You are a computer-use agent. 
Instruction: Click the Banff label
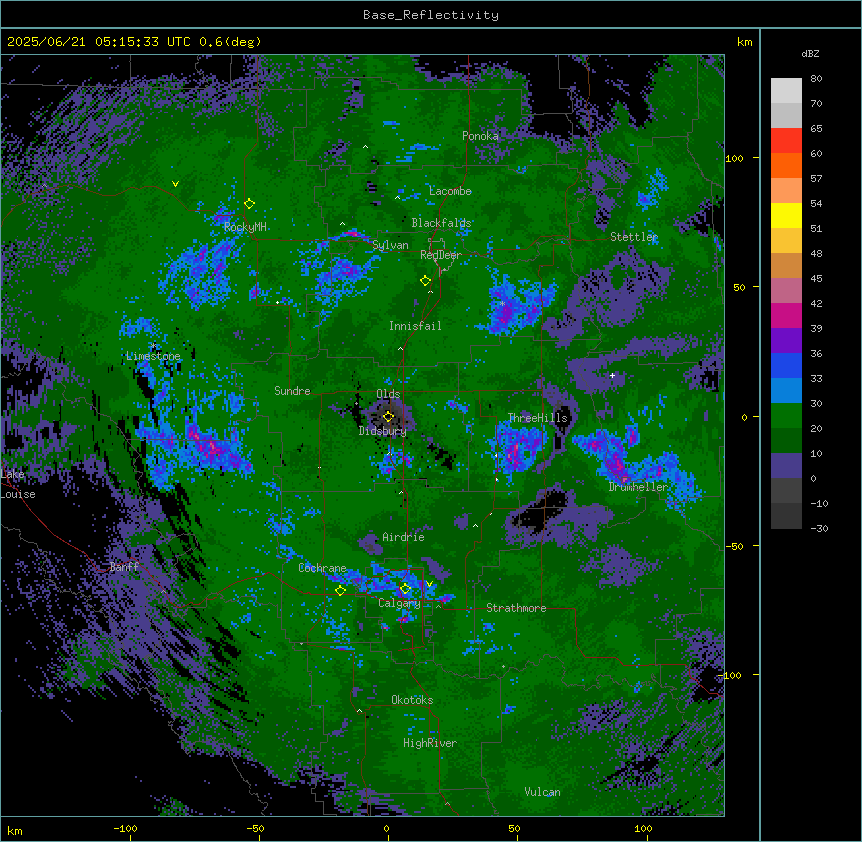(124, 567)
